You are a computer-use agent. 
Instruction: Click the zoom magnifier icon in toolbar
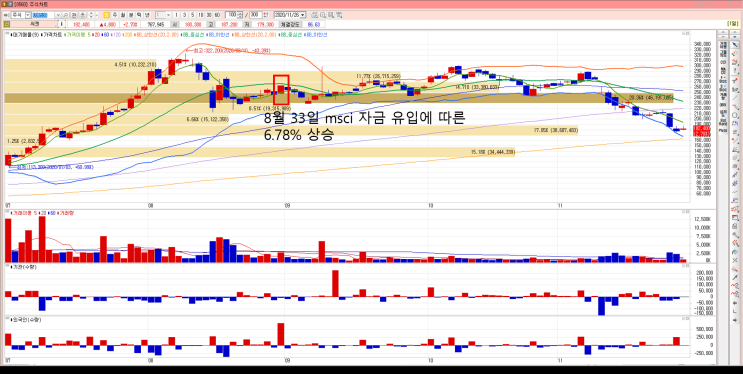(322, 15)
